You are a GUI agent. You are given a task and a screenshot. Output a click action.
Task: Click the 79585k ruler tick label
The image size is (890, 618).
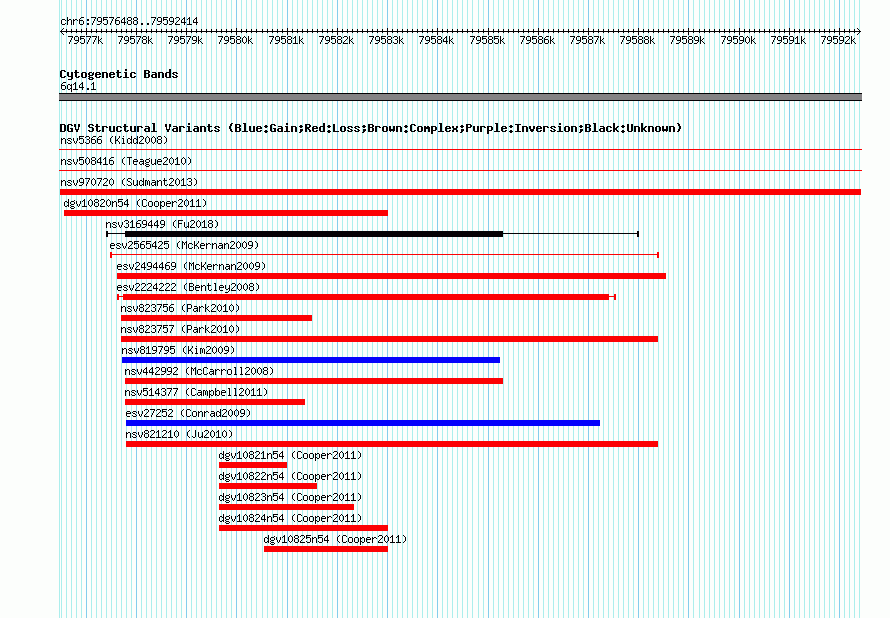point(487,40)
